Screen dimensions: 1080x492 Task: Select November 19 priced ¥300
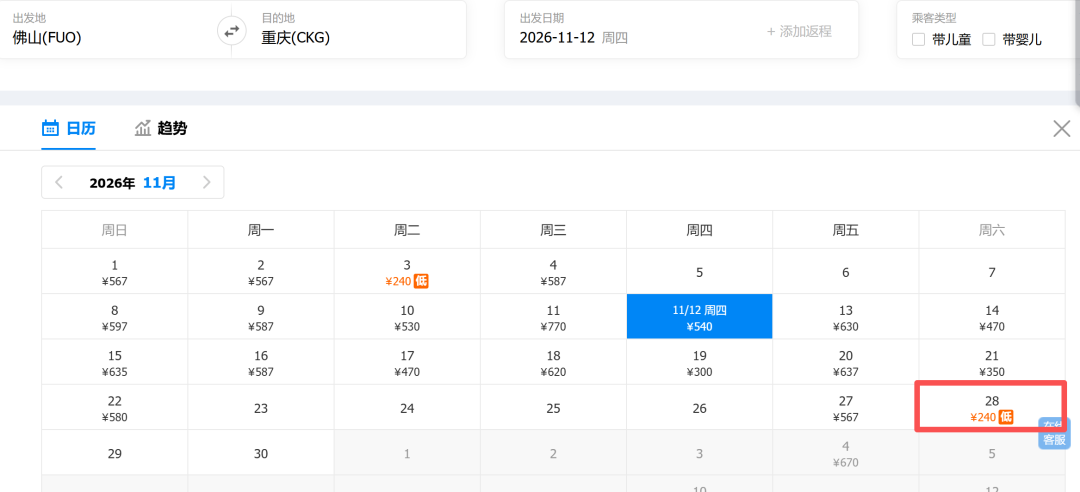click(x=700, y=362)
